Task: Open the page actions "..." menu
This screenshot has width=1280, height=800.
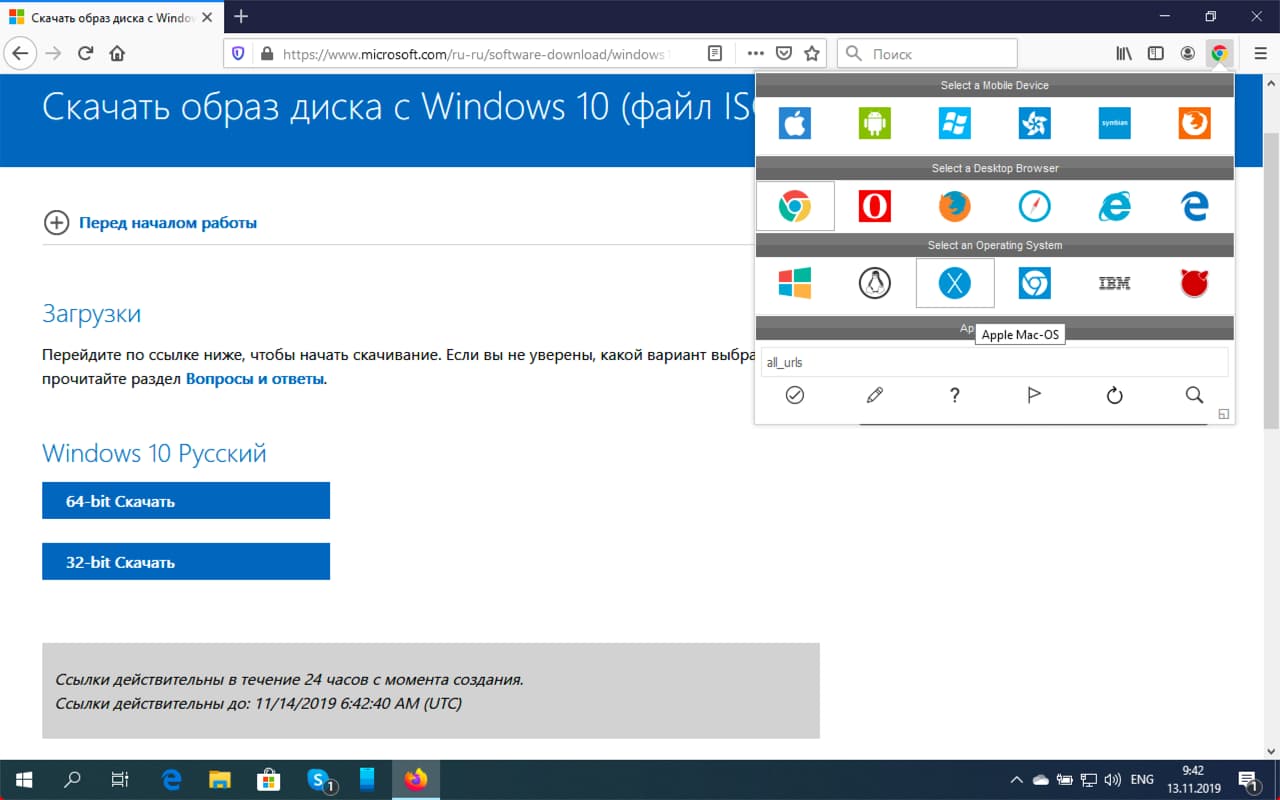Action: 755,53
